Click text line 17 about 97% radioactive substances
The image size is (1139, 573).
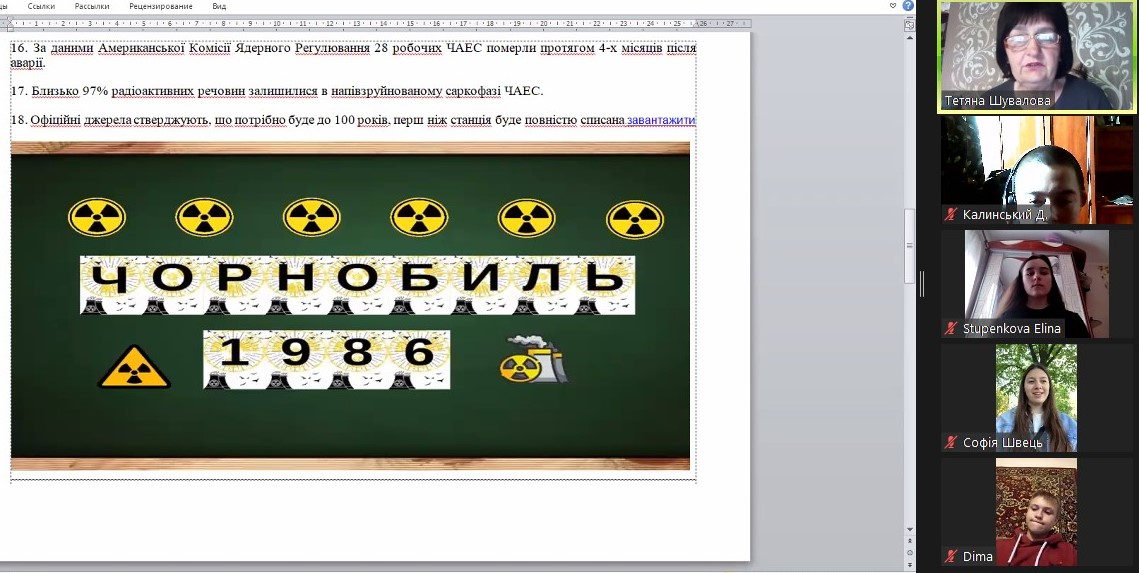pyautogui.click(x=277, y=92)
